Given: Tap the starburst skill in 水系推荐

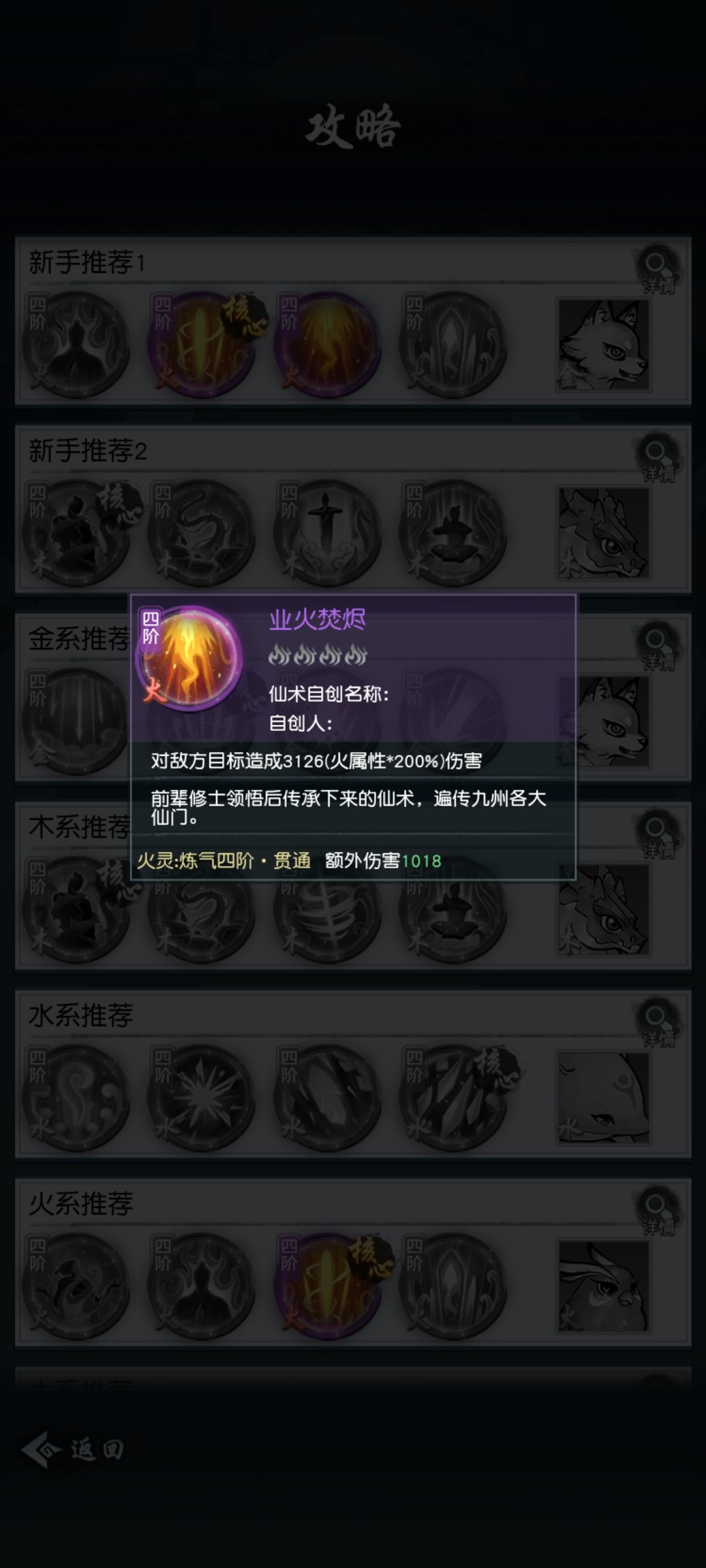Looking at the screenshot, I should click(x=201, y=1098).
